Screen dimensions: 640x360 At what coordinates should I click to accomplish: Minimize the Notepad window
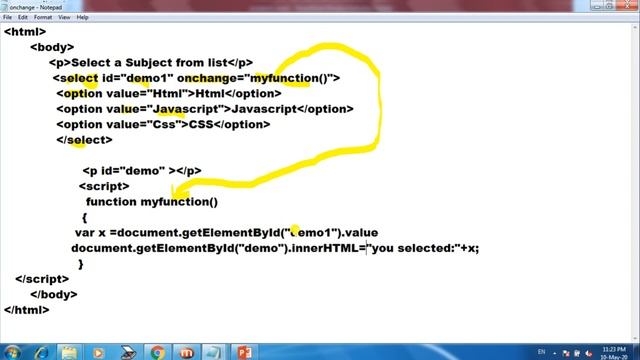tap(597, 6)
